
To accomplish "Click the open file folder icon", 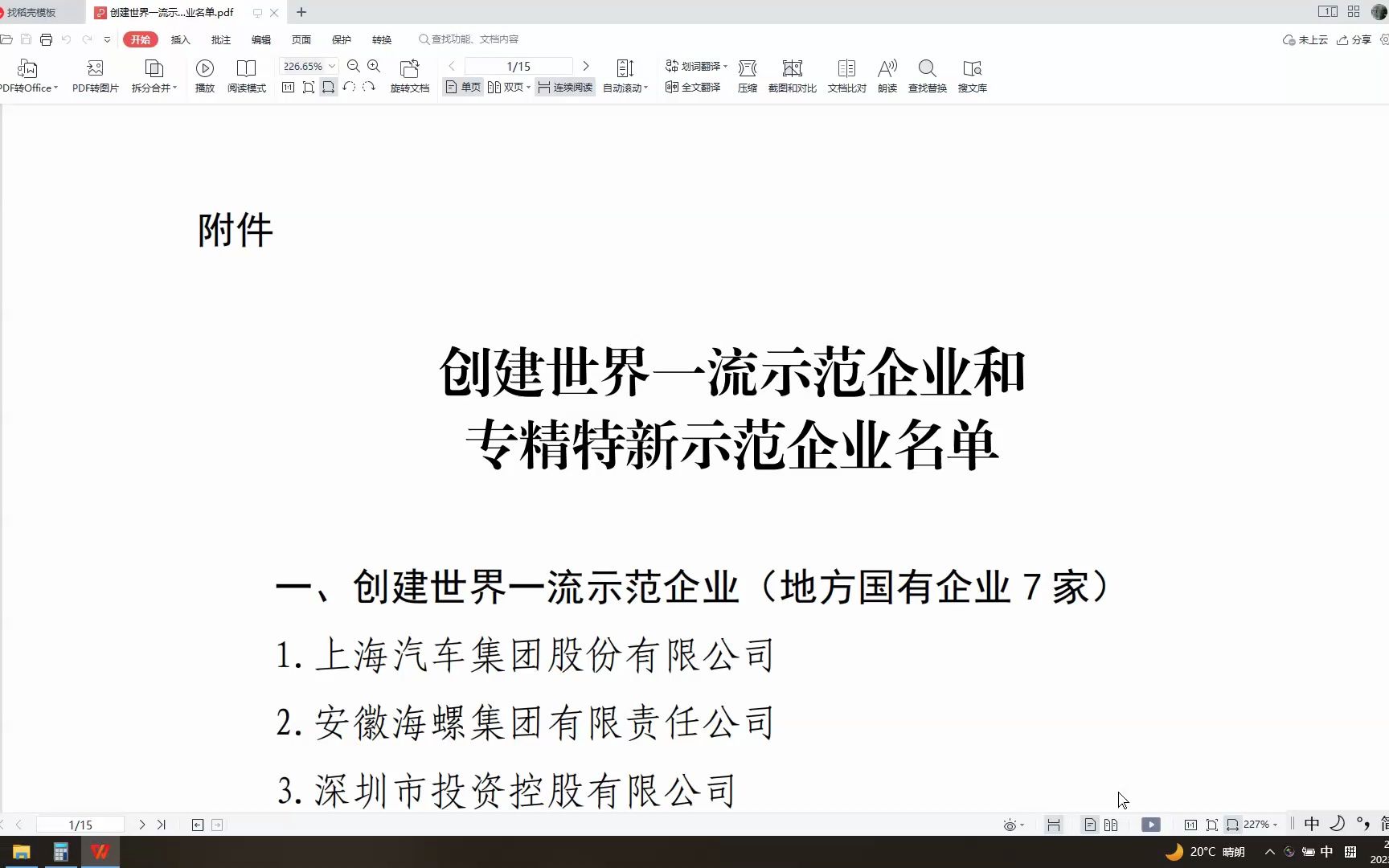I will [x=6, y=39].
